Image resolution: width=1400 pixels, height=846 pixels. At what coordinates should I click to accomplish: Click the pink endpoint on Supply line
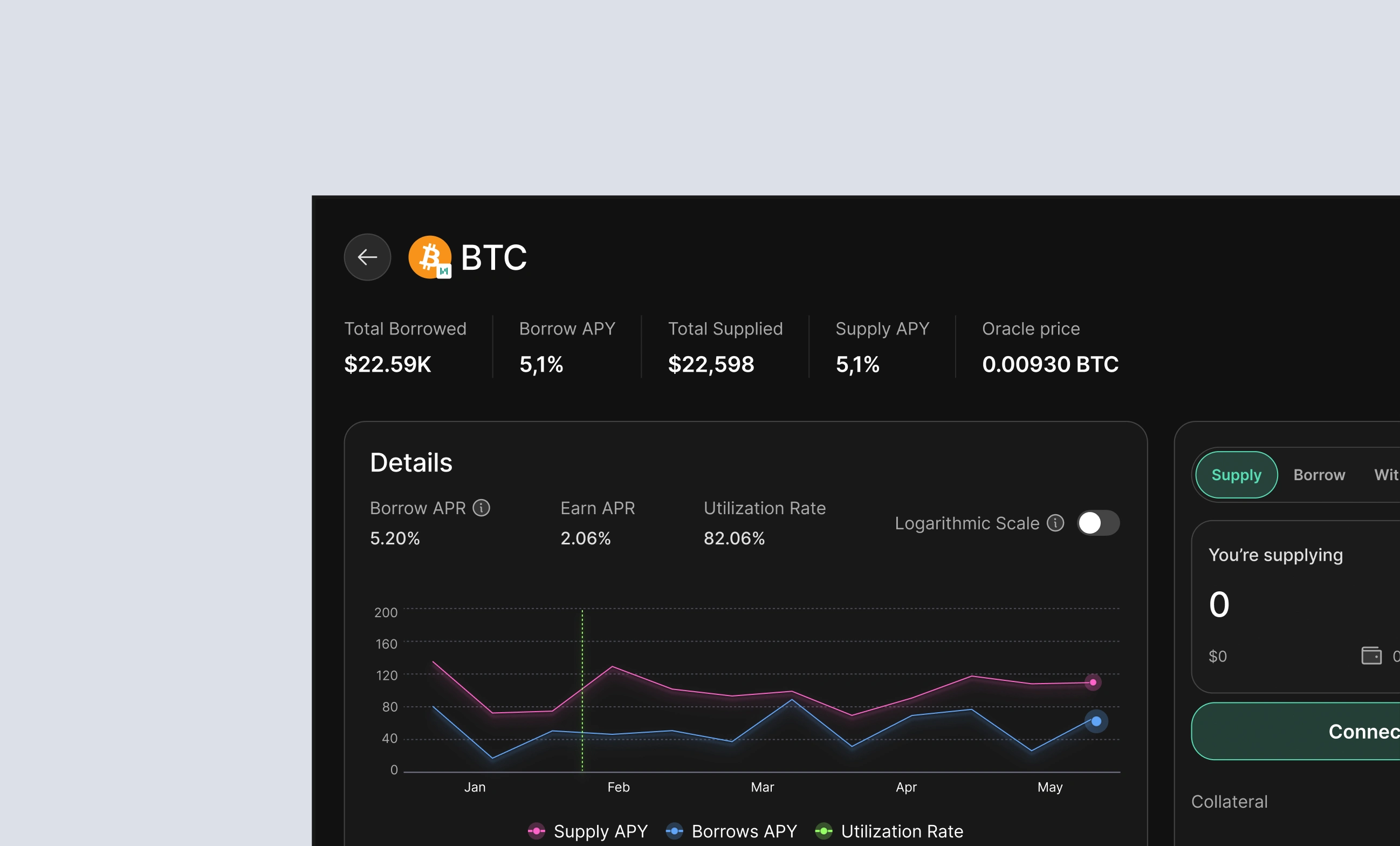click(1093, 683)
